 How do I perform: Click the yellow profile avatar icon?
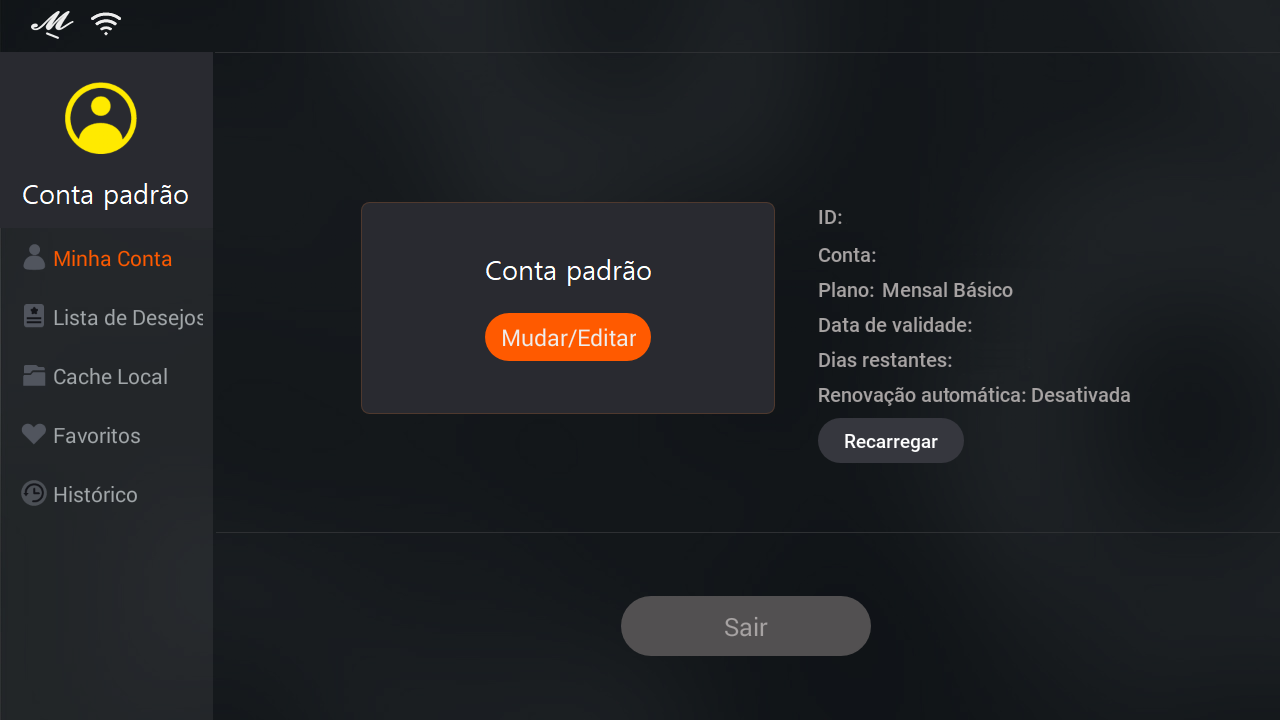tap(101, 118)
